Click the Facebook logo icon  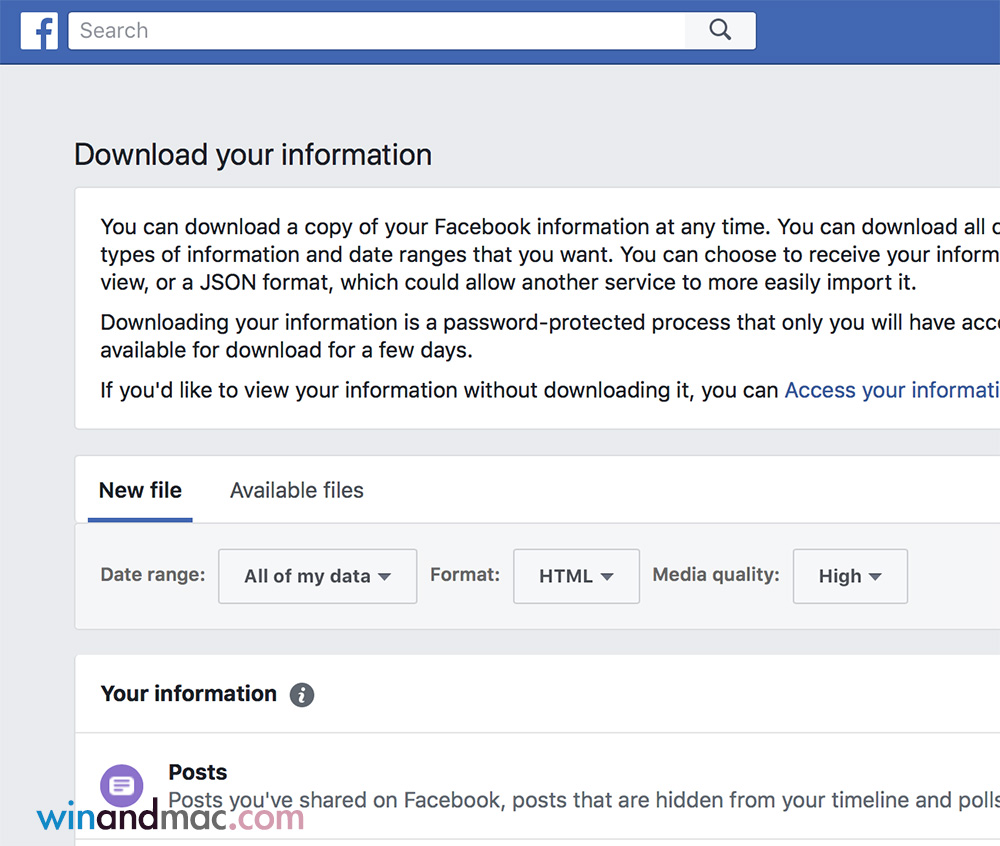pyautogui.click(x=39, y=31)
